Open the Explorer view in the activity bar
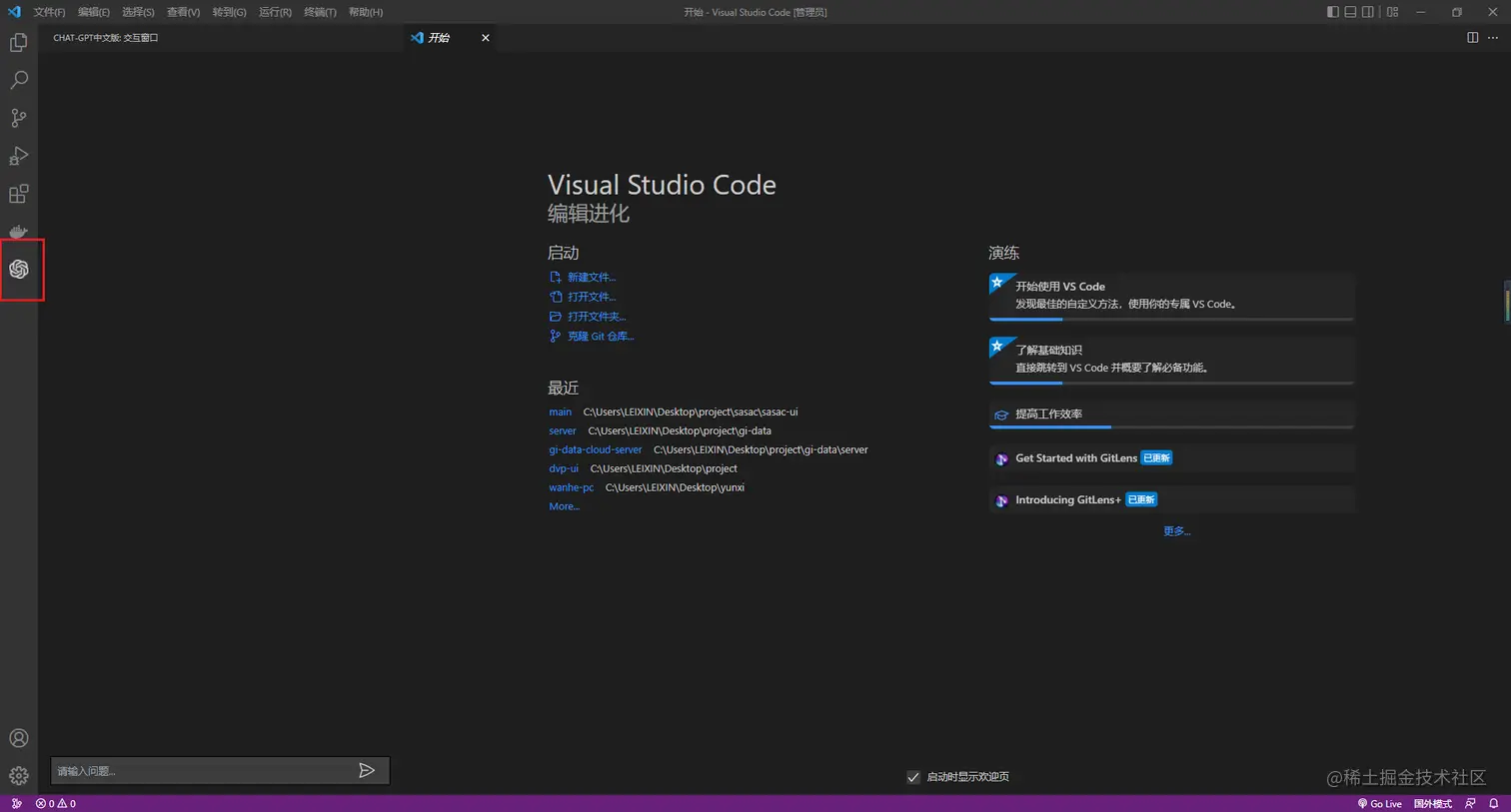The image size is (1511, 812). [x=18, y=43]
